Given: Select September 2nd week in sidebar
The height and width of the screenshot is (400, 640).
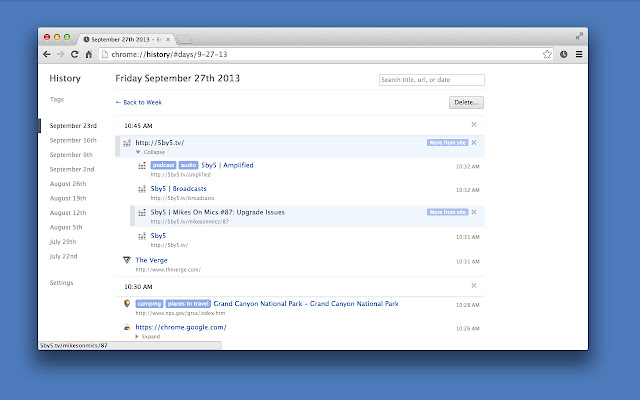Looking at the screenshot, I should pos(72,169).
